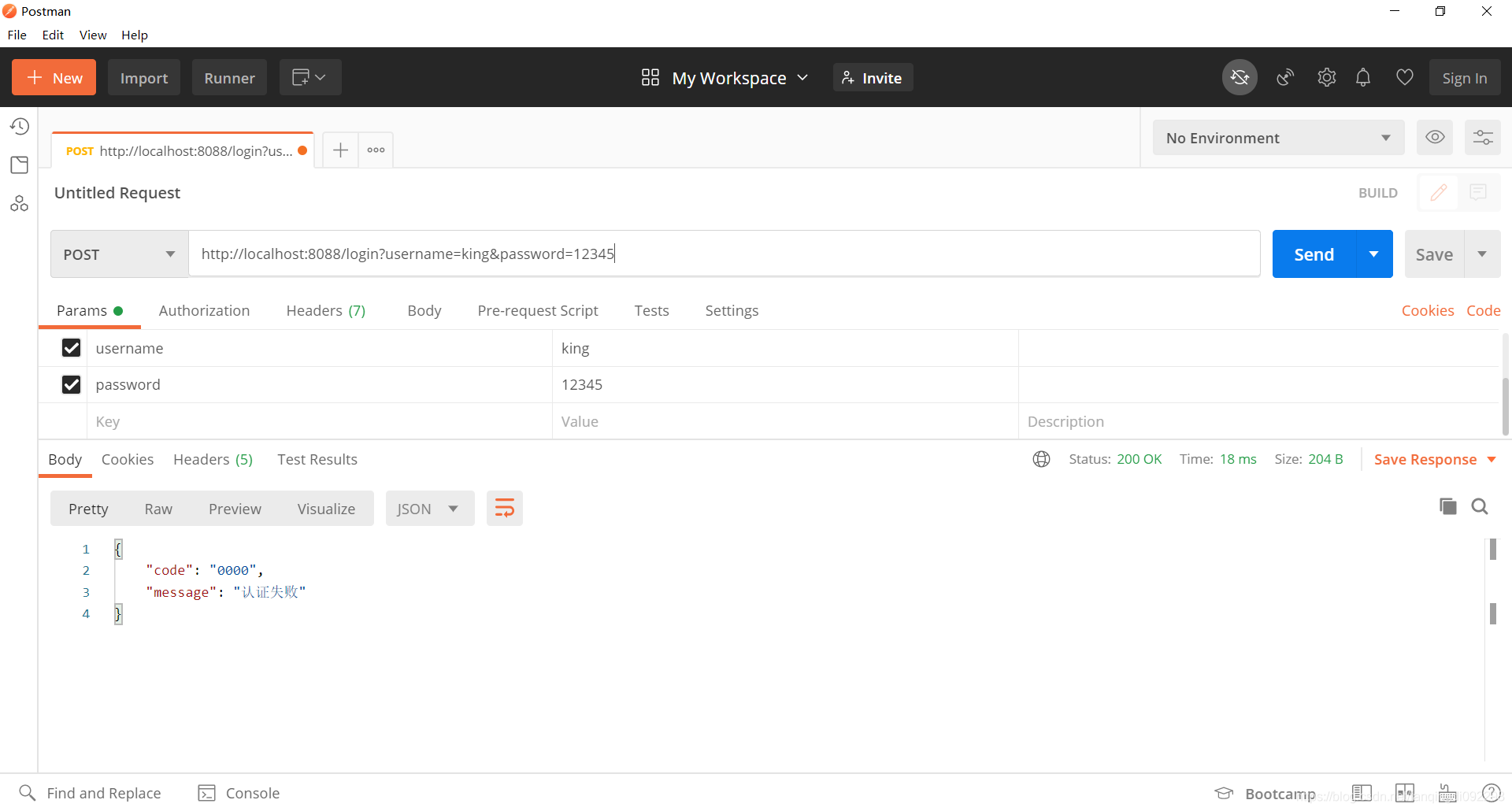Uncheck the username parameter checkbox
The height and width of the screenshot is (811, 1512).
coord(71,348)
